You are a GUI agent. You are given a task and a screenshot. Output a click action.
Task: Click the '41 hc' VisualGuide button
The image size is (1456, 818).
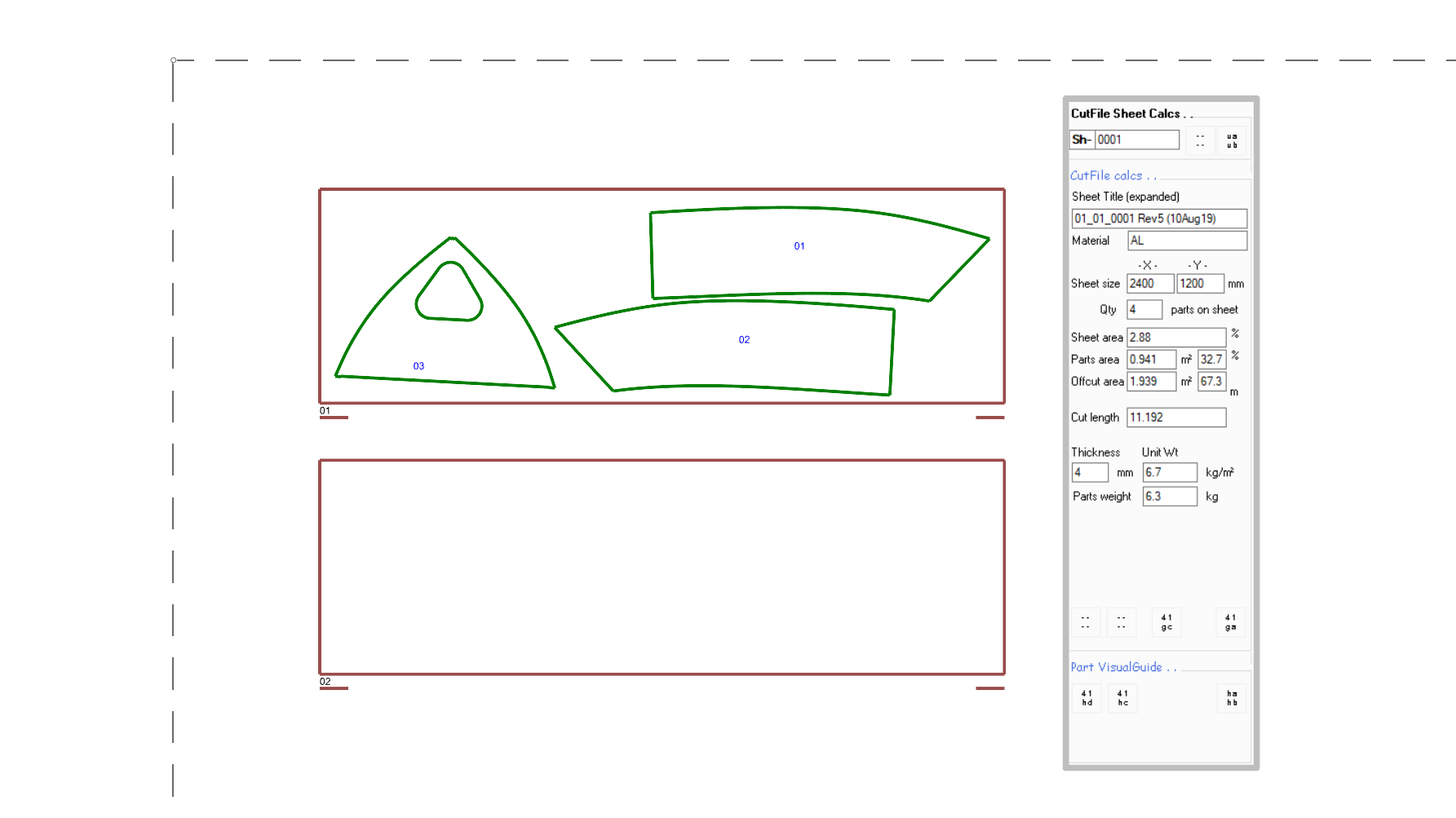[x=1122, y=698]
